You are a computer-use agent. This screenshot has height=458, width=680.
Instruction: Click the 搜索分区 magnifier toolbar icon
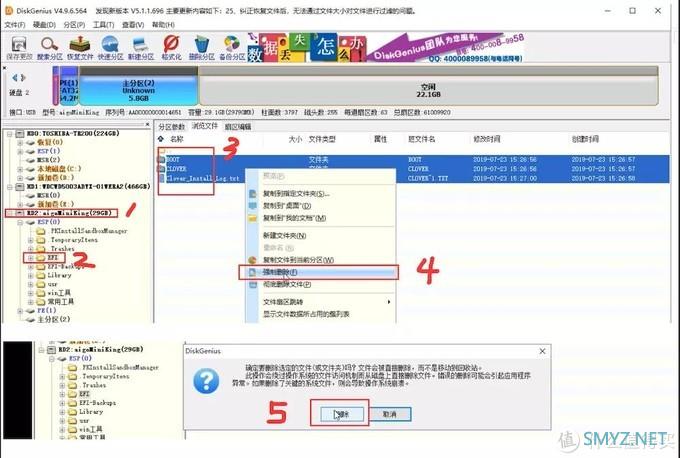click(49, 48)
